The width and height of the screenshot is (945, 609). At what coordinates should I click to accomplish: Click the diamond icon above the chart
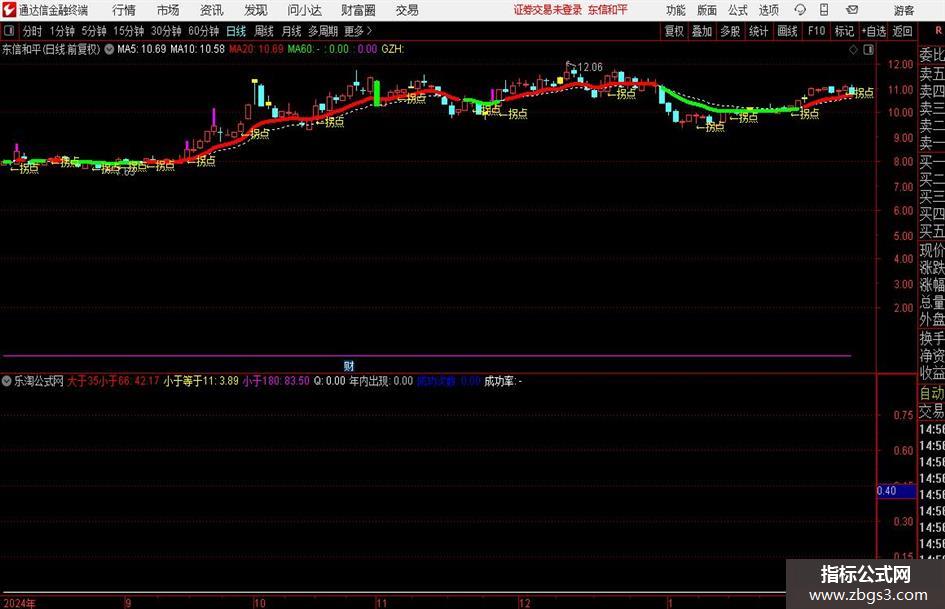[x=853, y=49]
